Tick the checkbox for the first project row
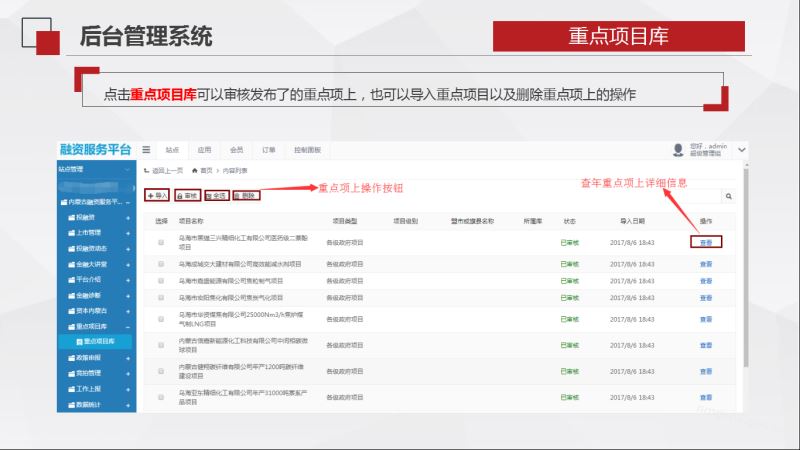 (x=161, y=242)
